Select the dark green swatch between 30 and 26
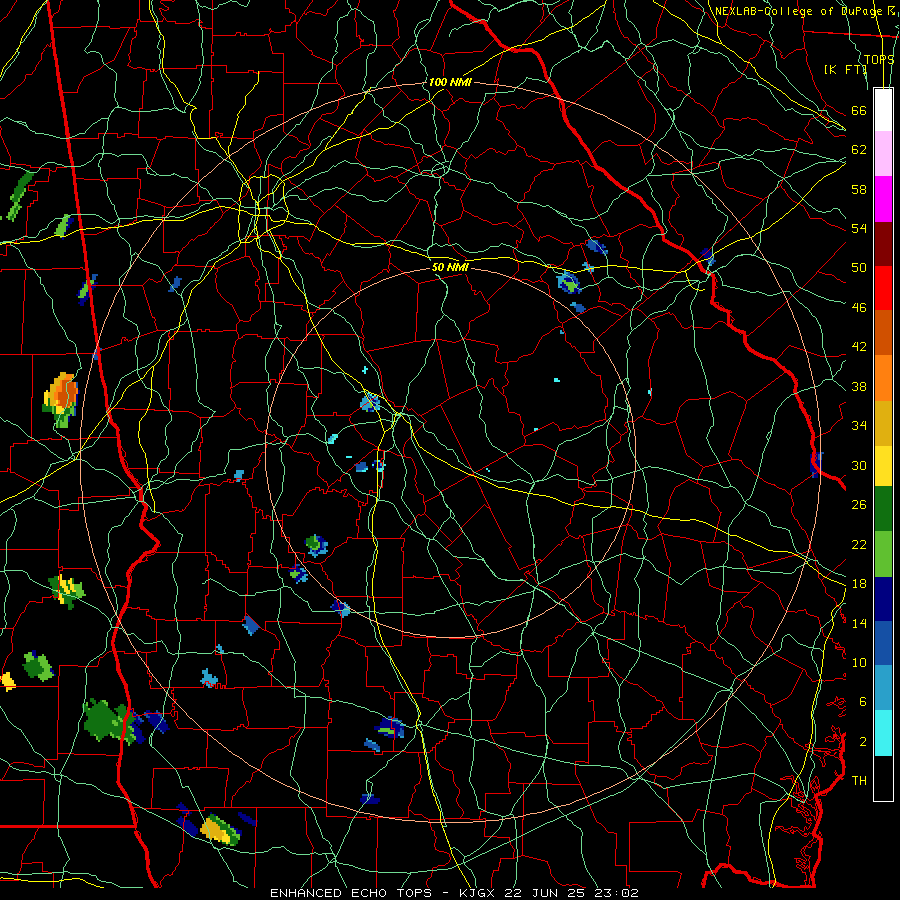The height and width of the screenshot is (900, 900). pos(883,509)
